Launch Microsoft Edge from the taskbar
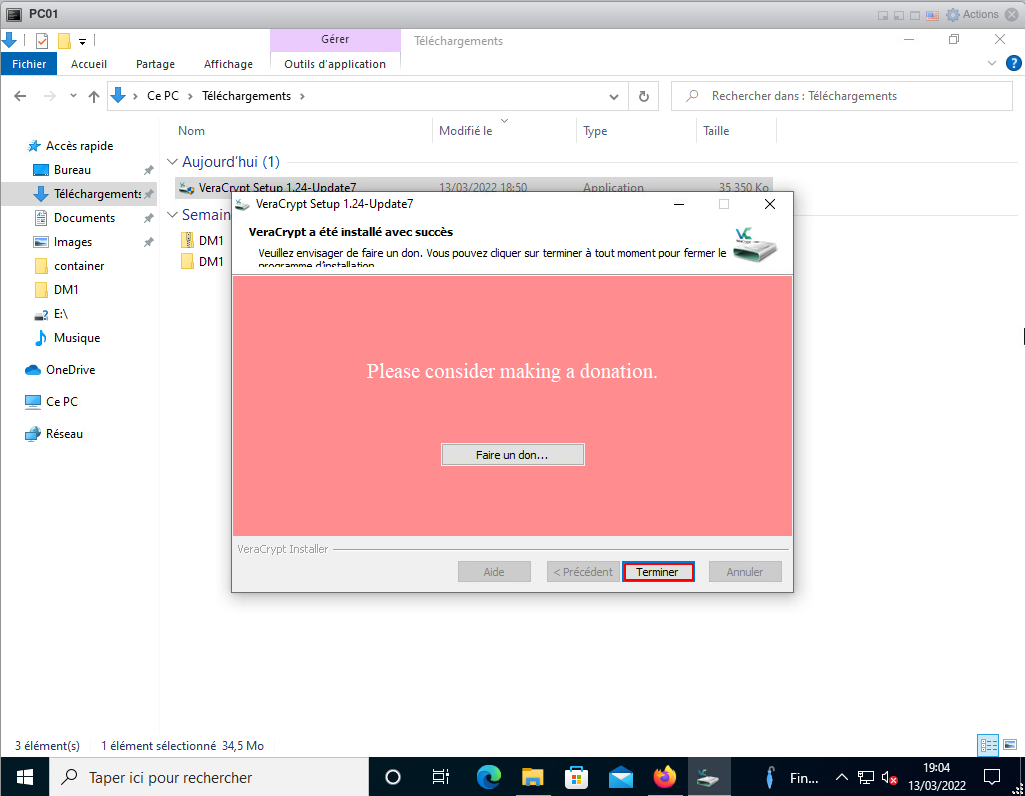Viewport: 1025px width, 796px height. click(x=488, y=777)
